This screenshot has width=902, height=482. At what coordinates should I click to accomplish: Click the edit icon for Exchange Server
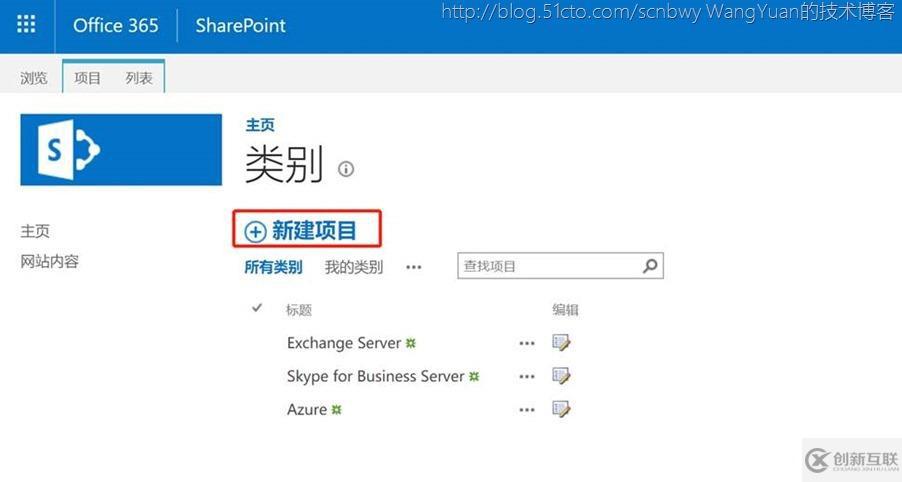click(x=561, y=343)
